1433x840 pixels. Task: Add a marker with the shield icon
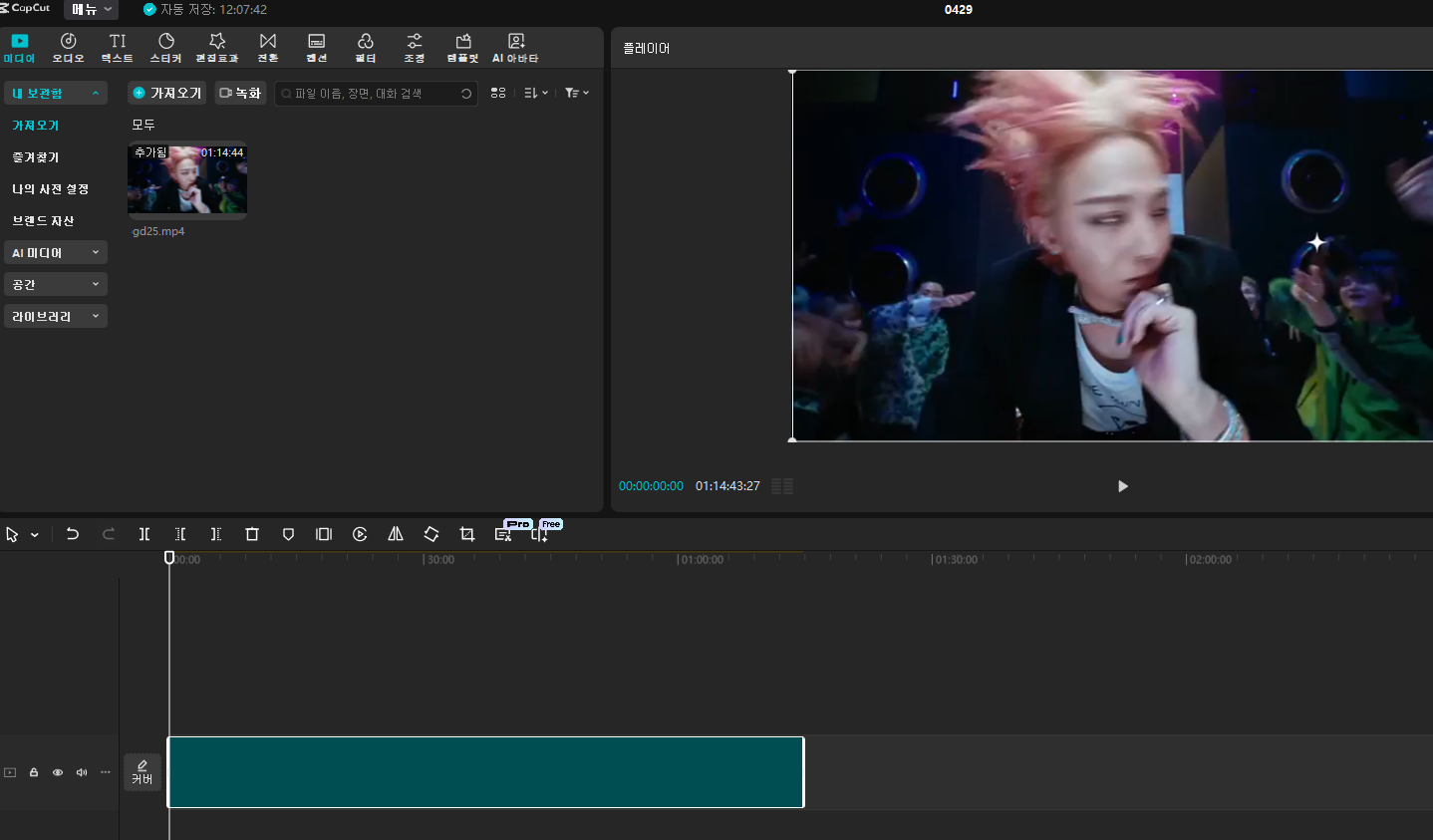(288, 534)
